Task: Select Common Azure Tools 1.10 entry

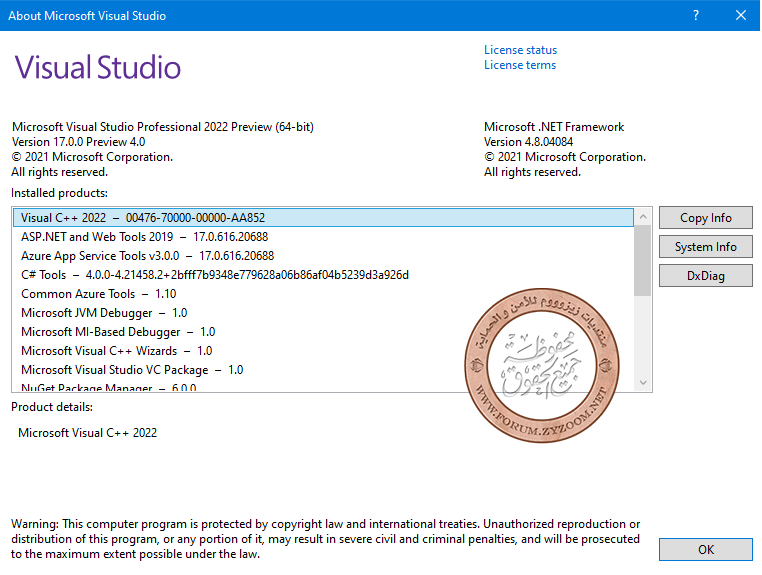Action: (324, 294)
